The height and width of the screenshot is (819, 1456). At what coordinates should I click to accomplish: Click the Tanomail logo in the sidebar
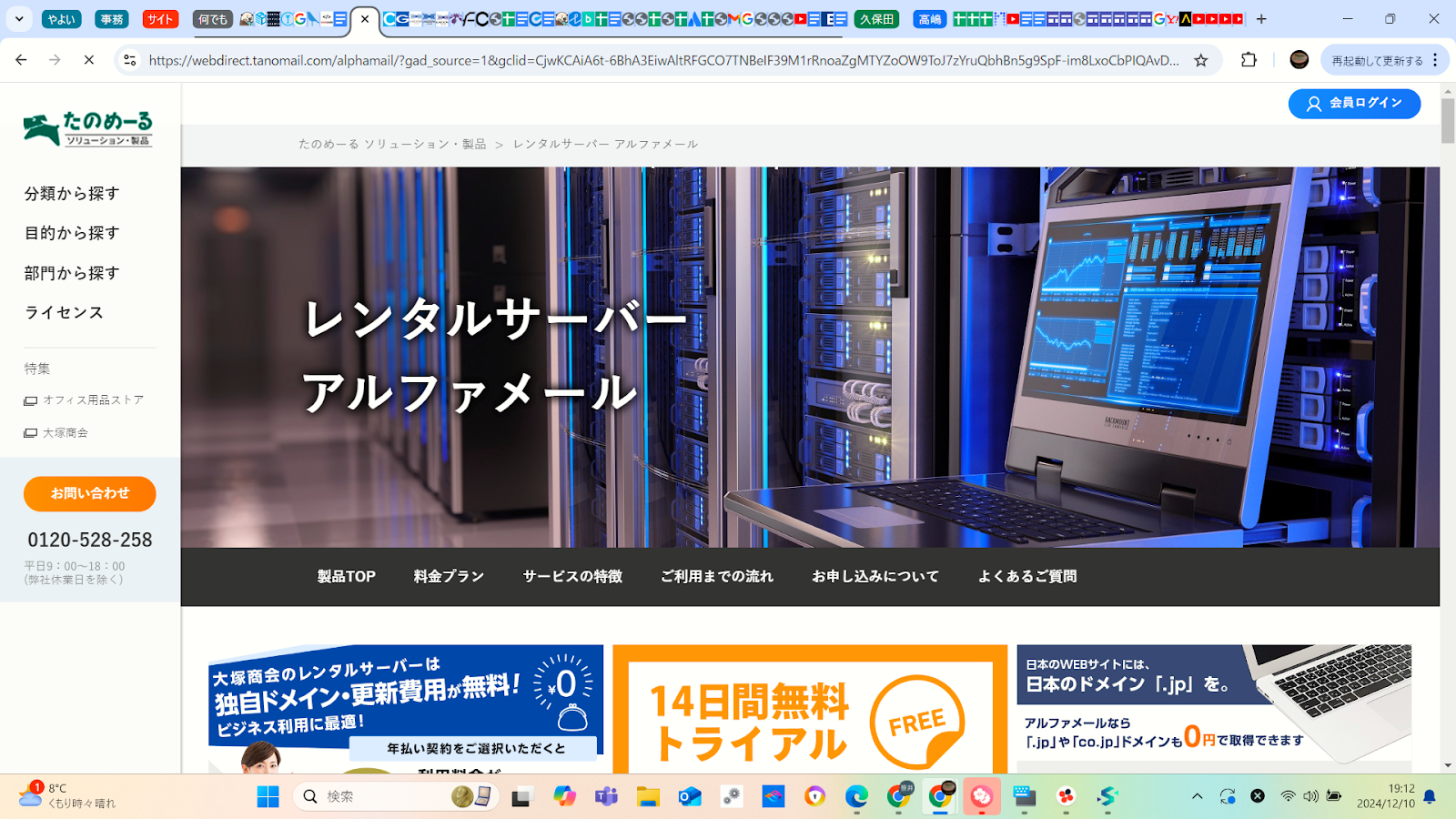[x=88, y=128]
